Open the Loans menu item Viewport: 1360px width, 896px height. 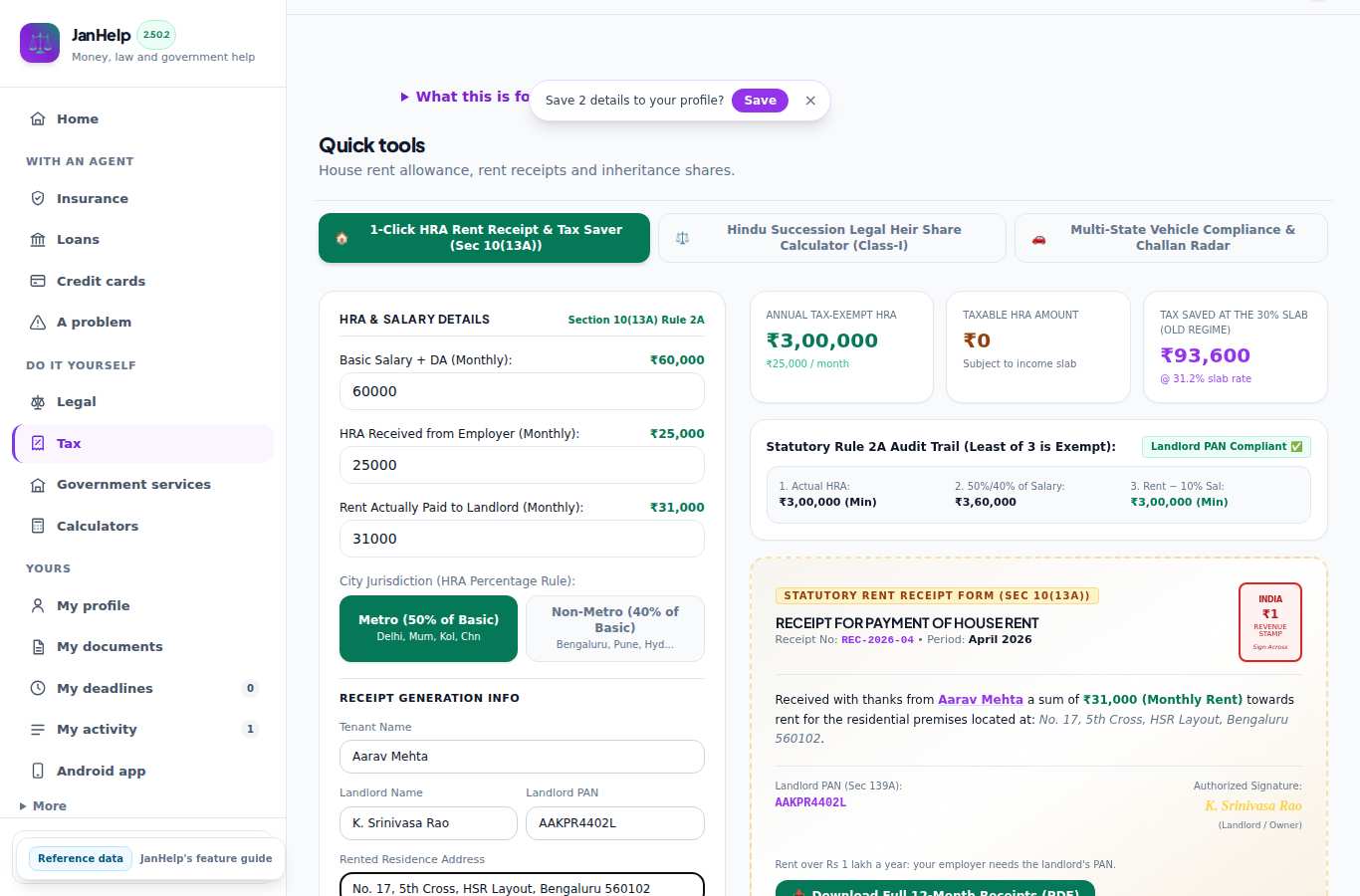(143, 239)
